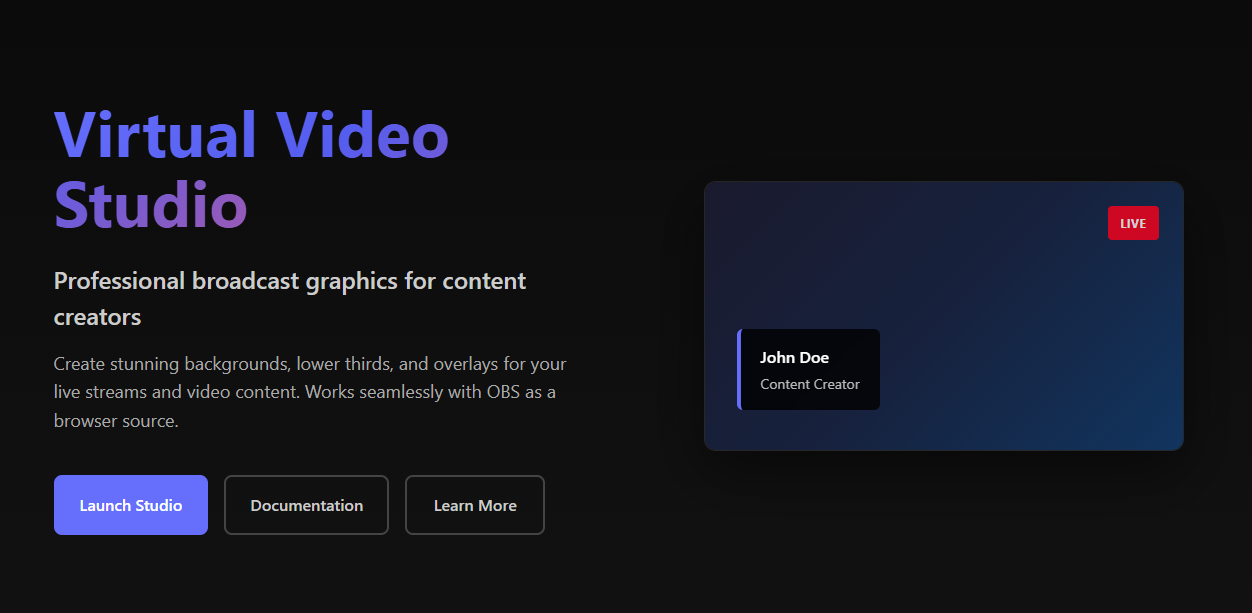Open the Documentation page
Image resolution: width=1252 pixels, height=613 pixels.
[306, 505]
